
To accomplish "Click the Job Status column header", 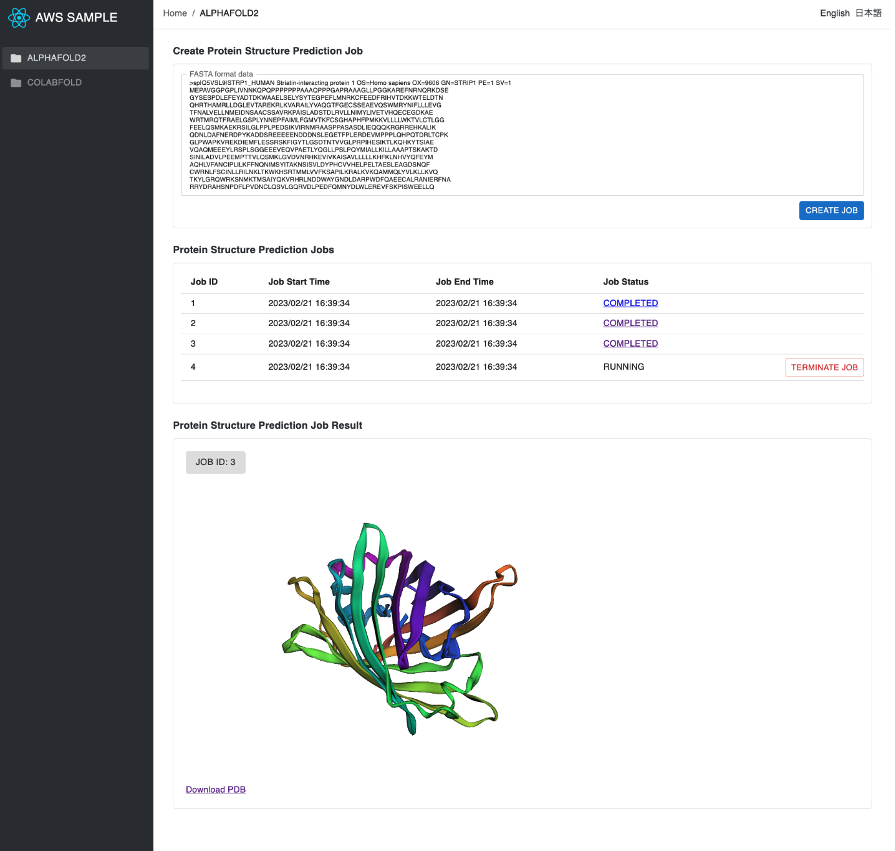I will click(626, 281).
